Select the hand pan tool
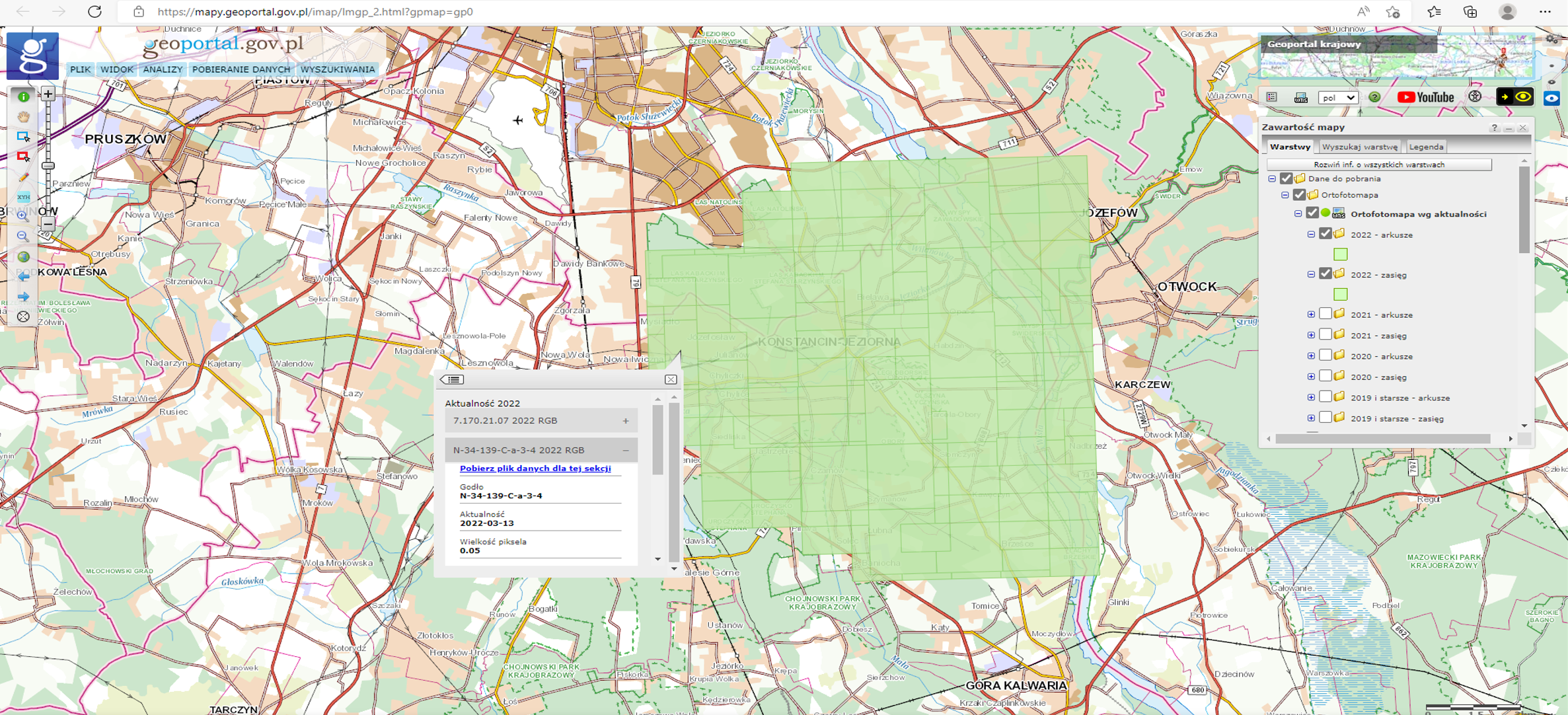 click(x=24, y=117)
